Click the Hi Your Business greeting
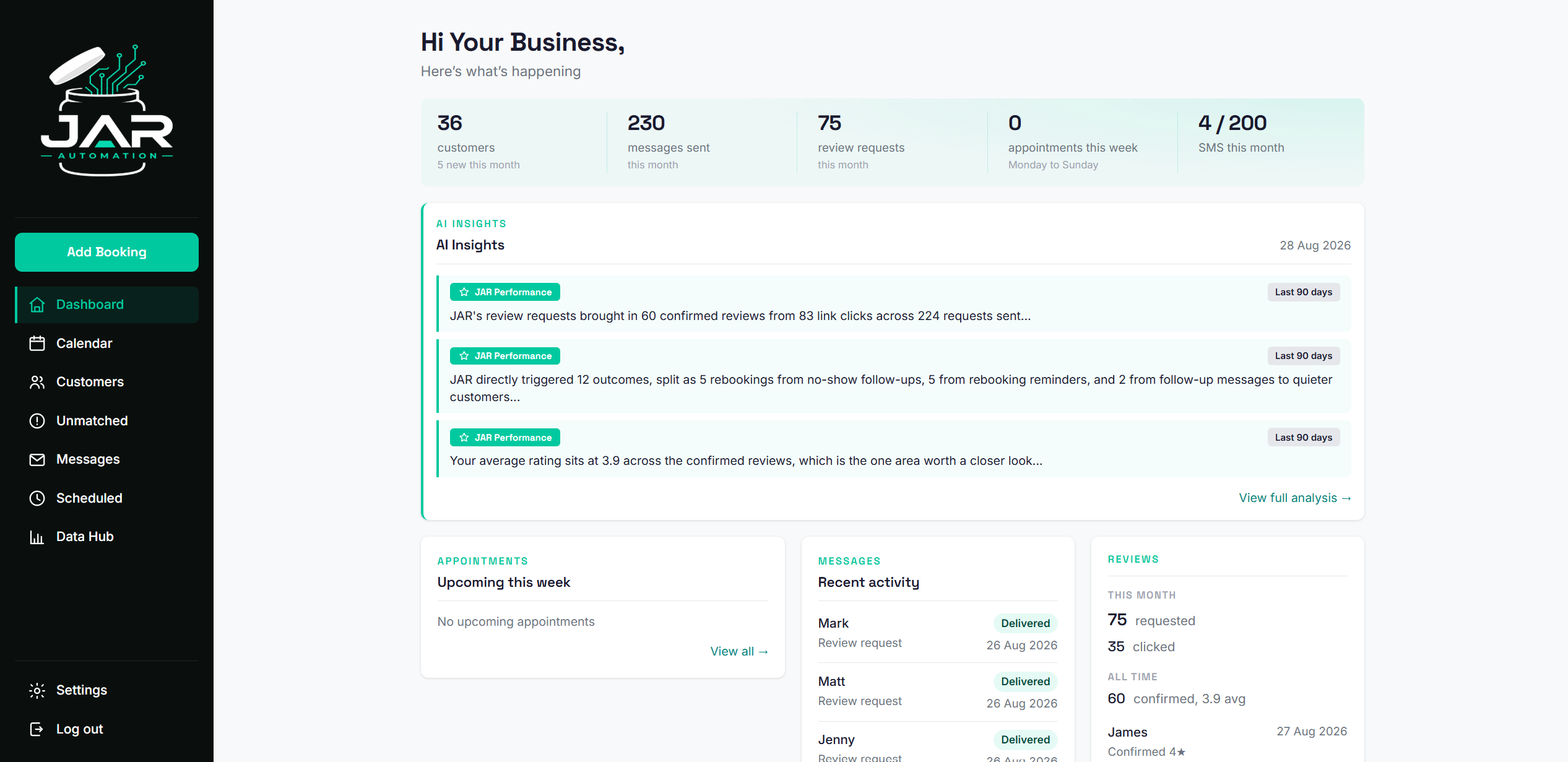This screenshot has width=1568, height=762. coord(523,43)
